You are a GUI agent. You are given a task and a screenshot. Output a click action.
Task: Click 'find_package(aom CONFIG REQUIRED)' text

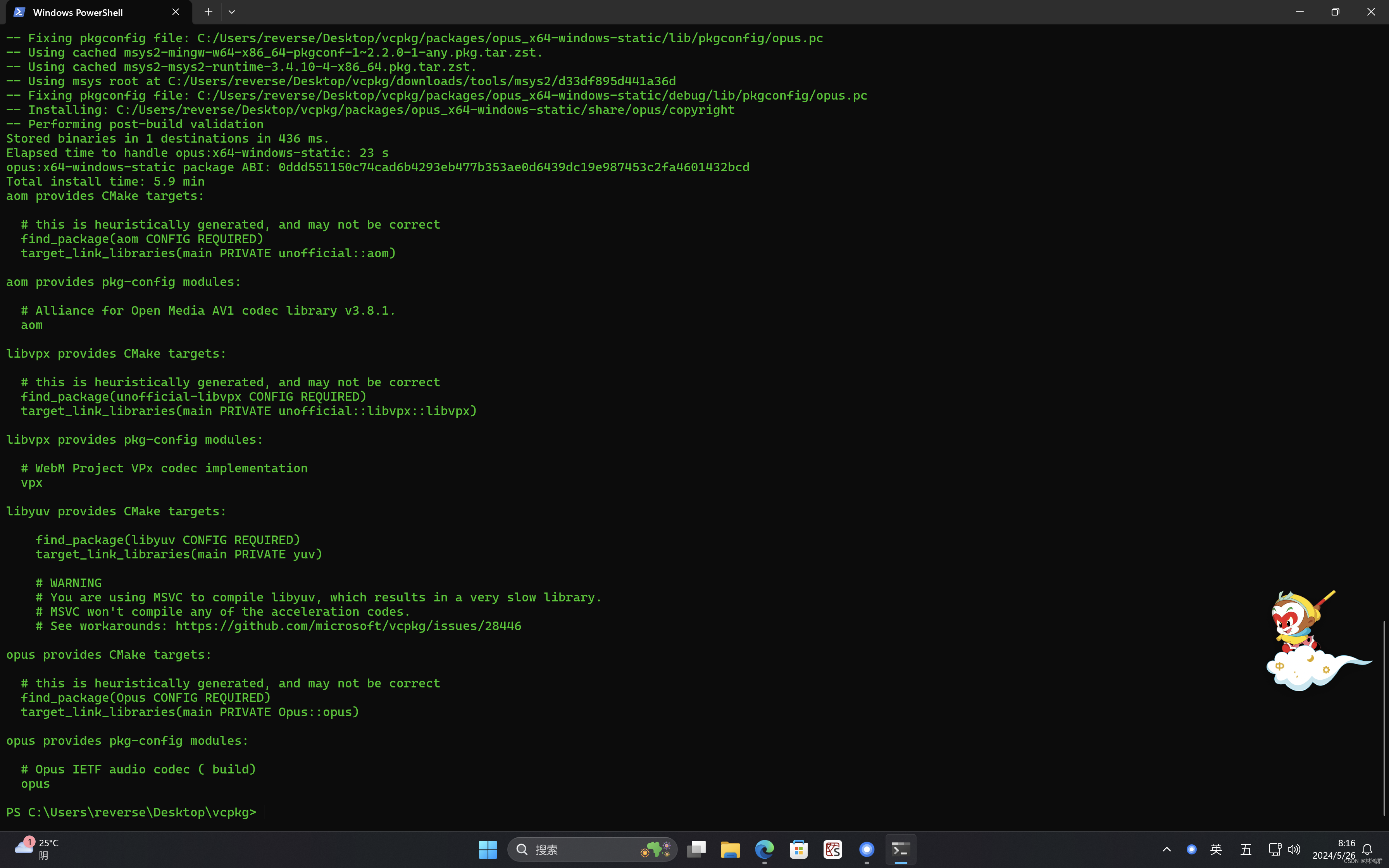142,239
